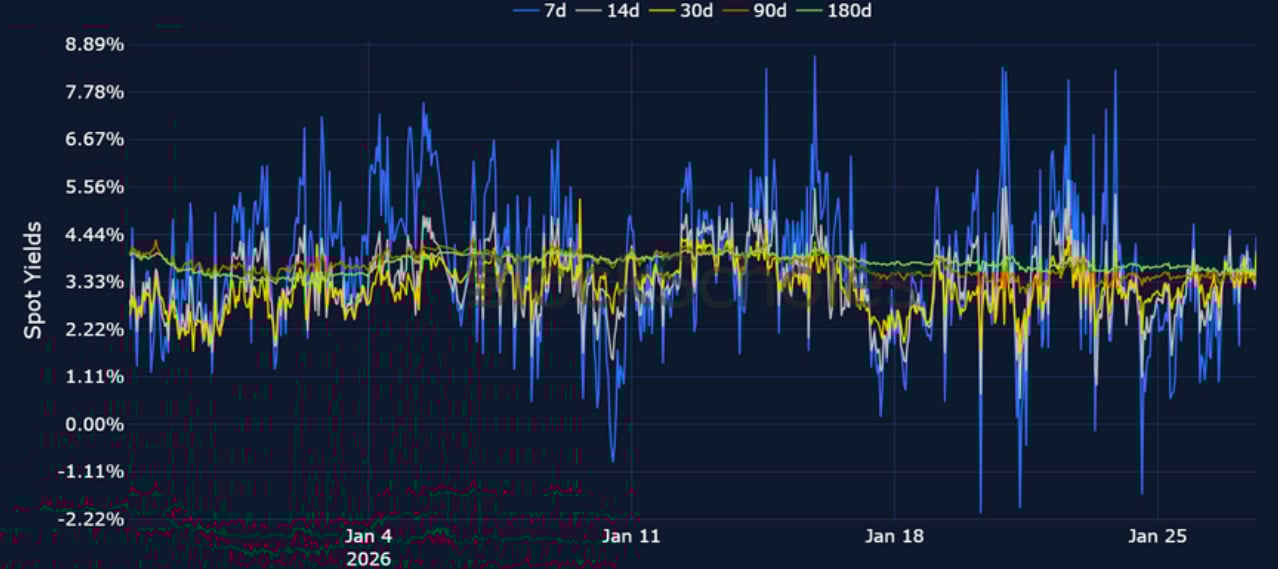Click the 4.44% y-axis tick label

pyautogui.click(x=94, y=234)
